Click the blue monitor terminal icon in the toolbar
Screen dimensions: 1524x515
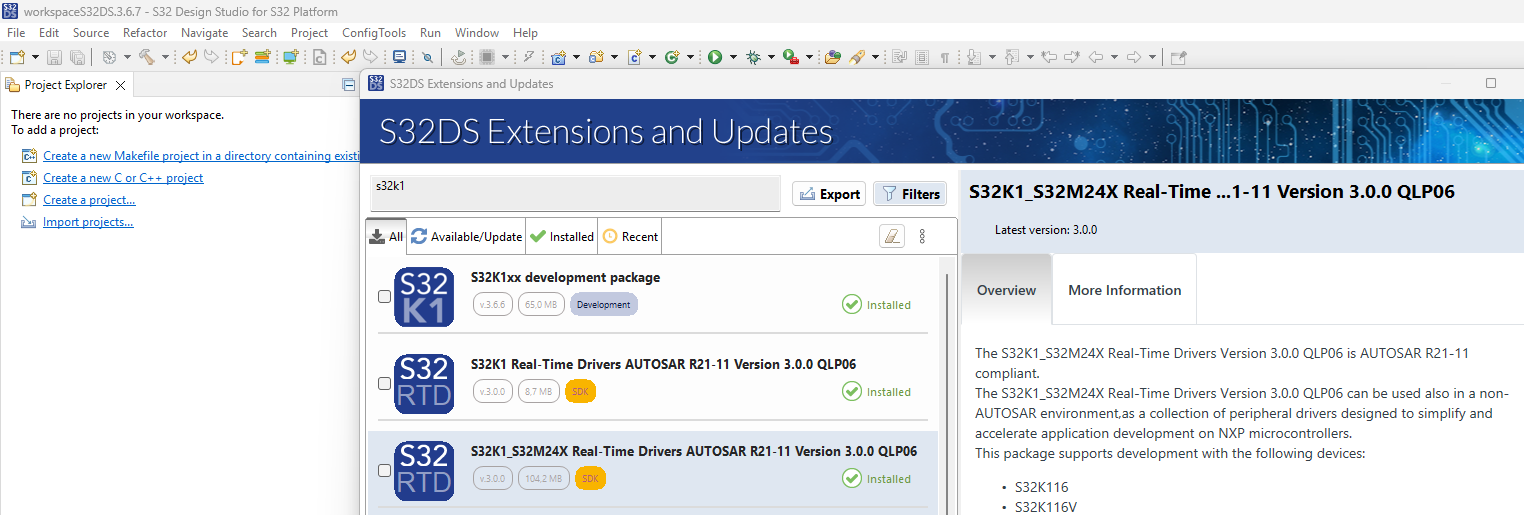coord(399,57)
